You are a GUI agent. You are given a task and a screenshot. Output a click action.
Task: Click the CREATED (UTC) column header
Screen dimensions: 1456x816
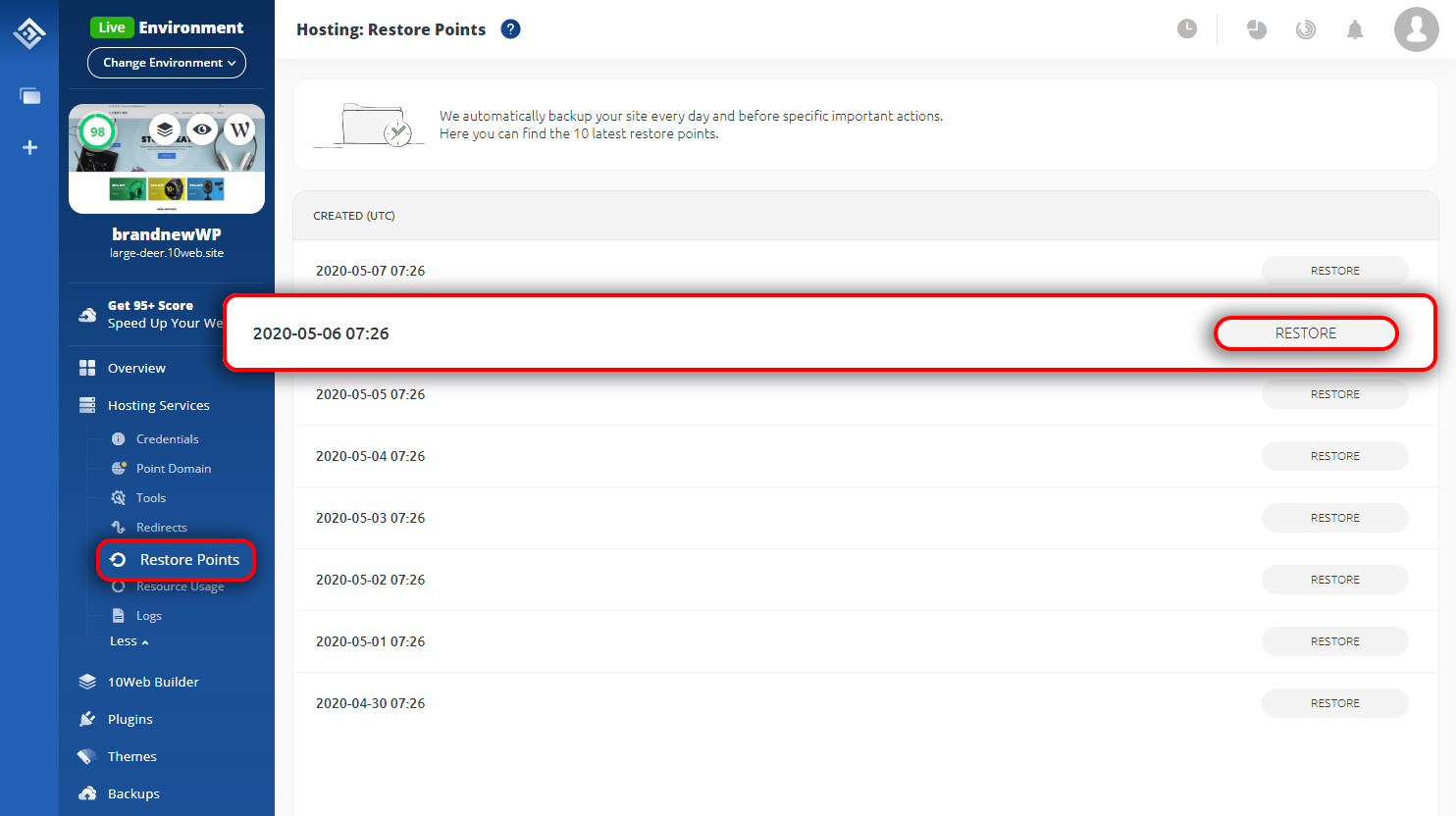pyautogui.click(x=354, y=216)
